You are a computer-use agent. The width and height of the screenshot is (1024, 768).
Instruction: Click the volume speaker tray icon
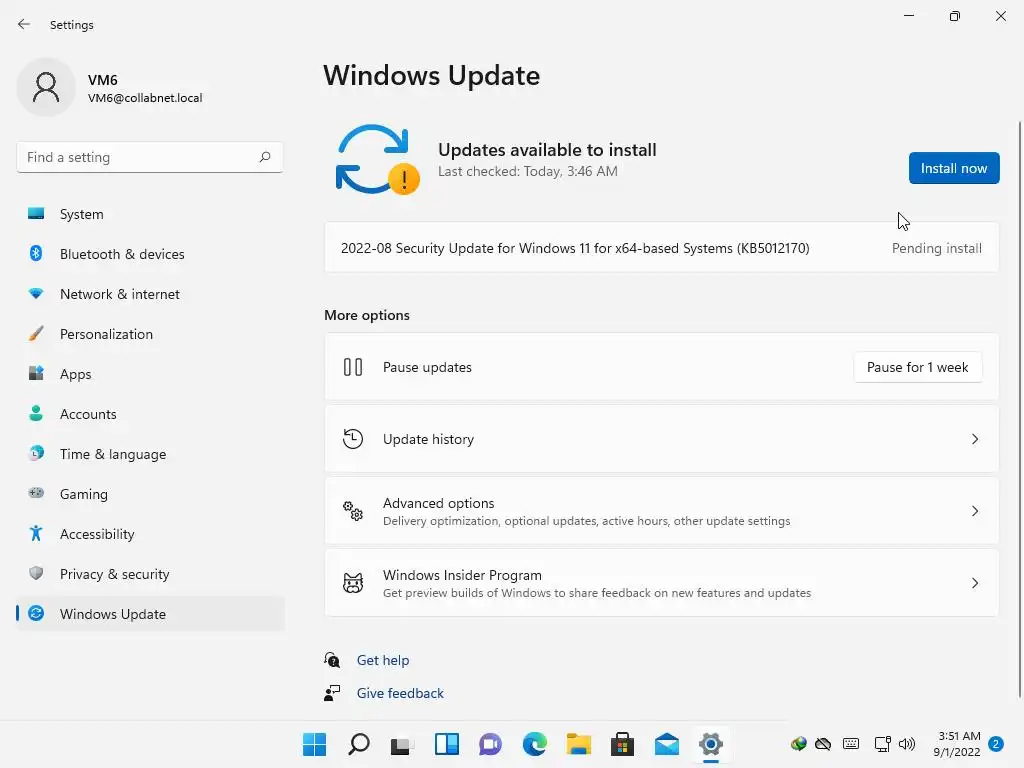[906, 744]
